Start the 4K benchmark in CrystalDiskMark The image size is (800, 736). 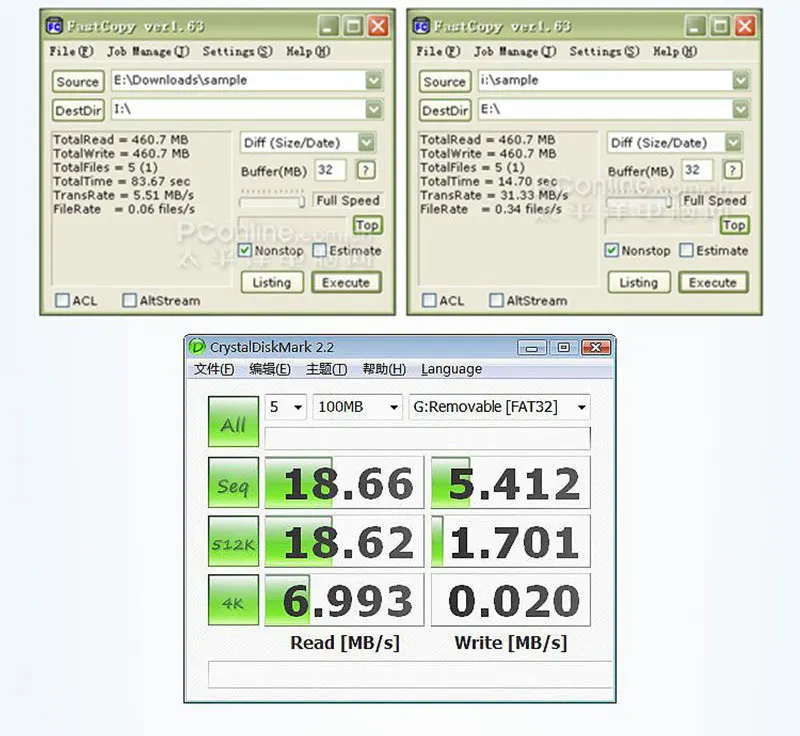(234, 600)
